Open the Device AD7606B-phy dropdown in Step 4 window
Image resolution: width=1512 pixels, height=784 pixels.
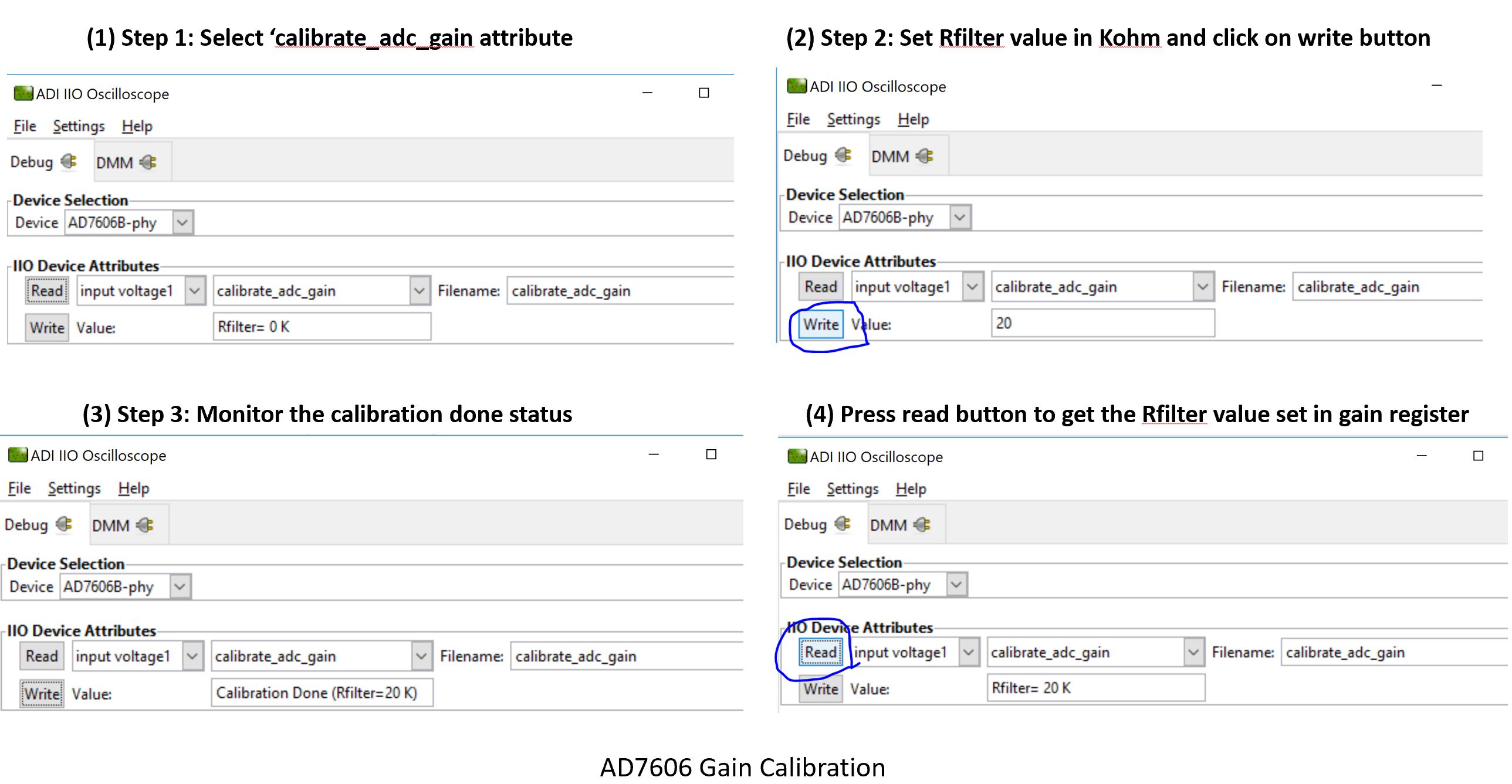[956, 585]
